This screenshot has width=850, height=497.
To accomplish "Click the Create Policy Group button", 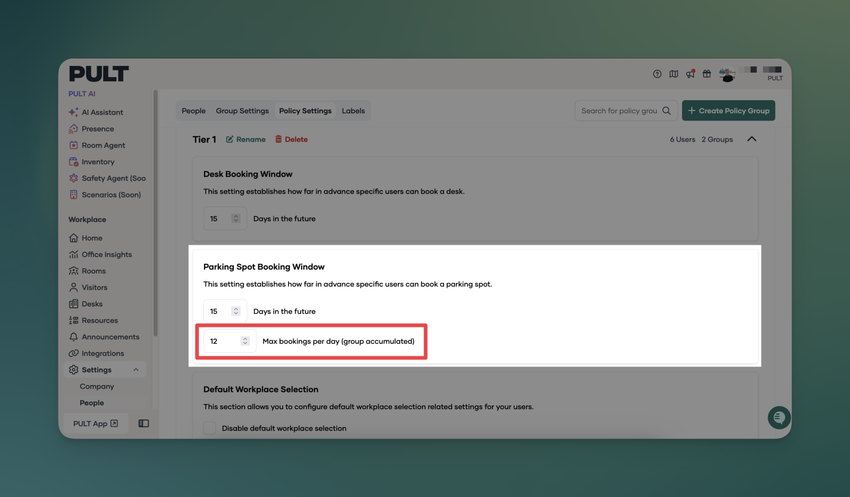I will coord(728,111).
